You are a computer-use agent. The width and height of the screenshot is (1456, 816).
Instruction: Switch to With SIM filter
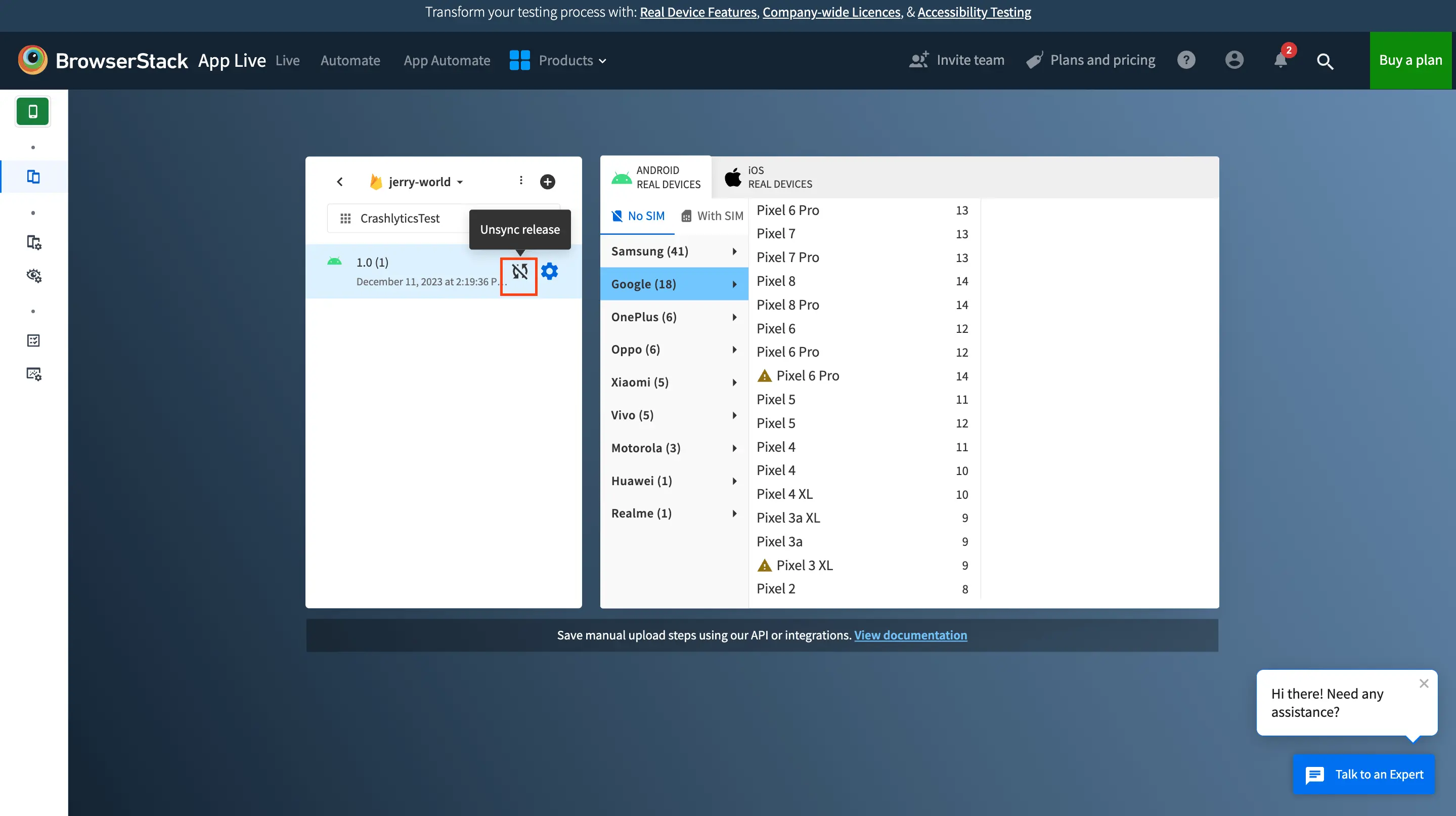712,216
